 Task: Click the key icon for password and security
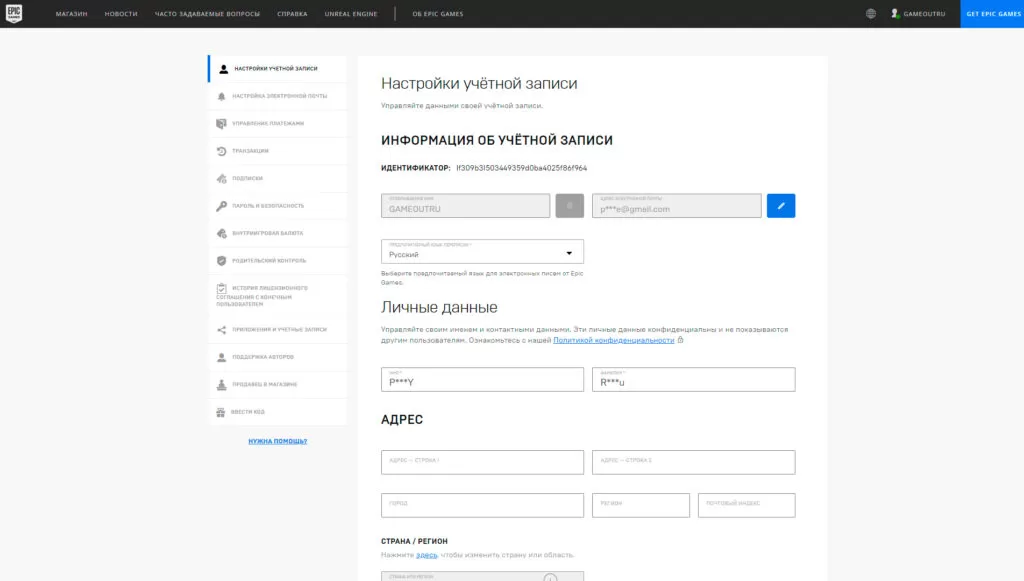223,206
